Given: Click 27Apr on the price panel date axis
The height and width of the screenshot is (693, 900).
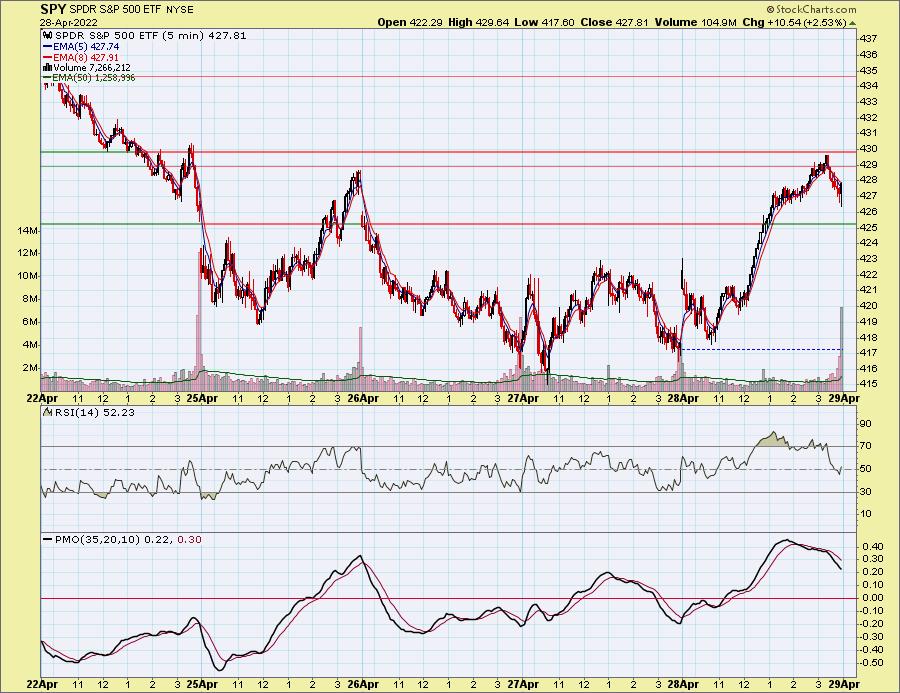Looking at the screenshot, I should 523,398.
